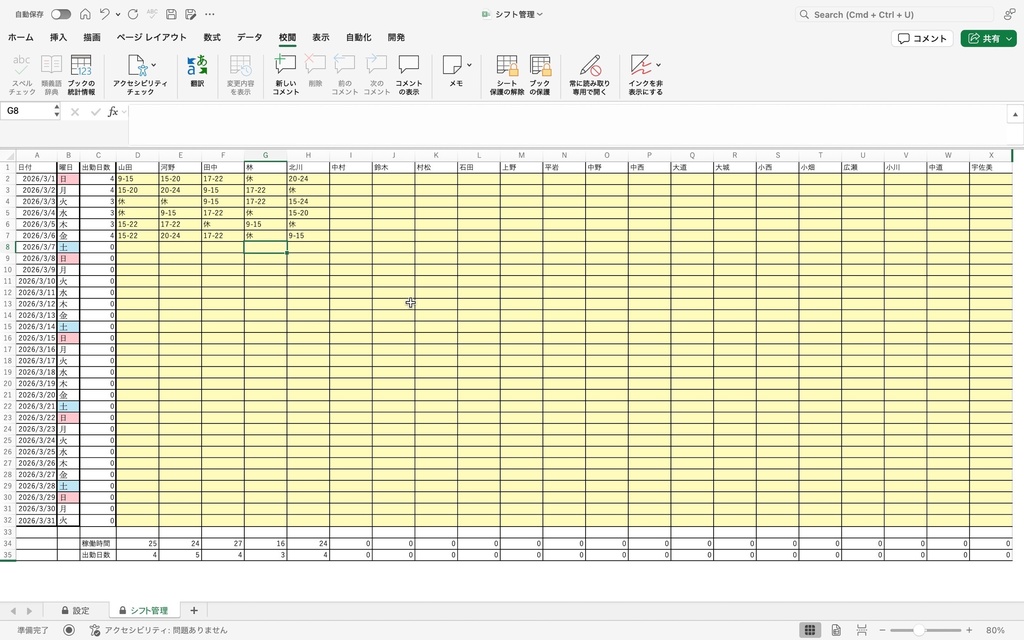Click the save-as icon with pencil
Image resolution: width=1024 pixels, height=640 pixels.
point(191,14)
